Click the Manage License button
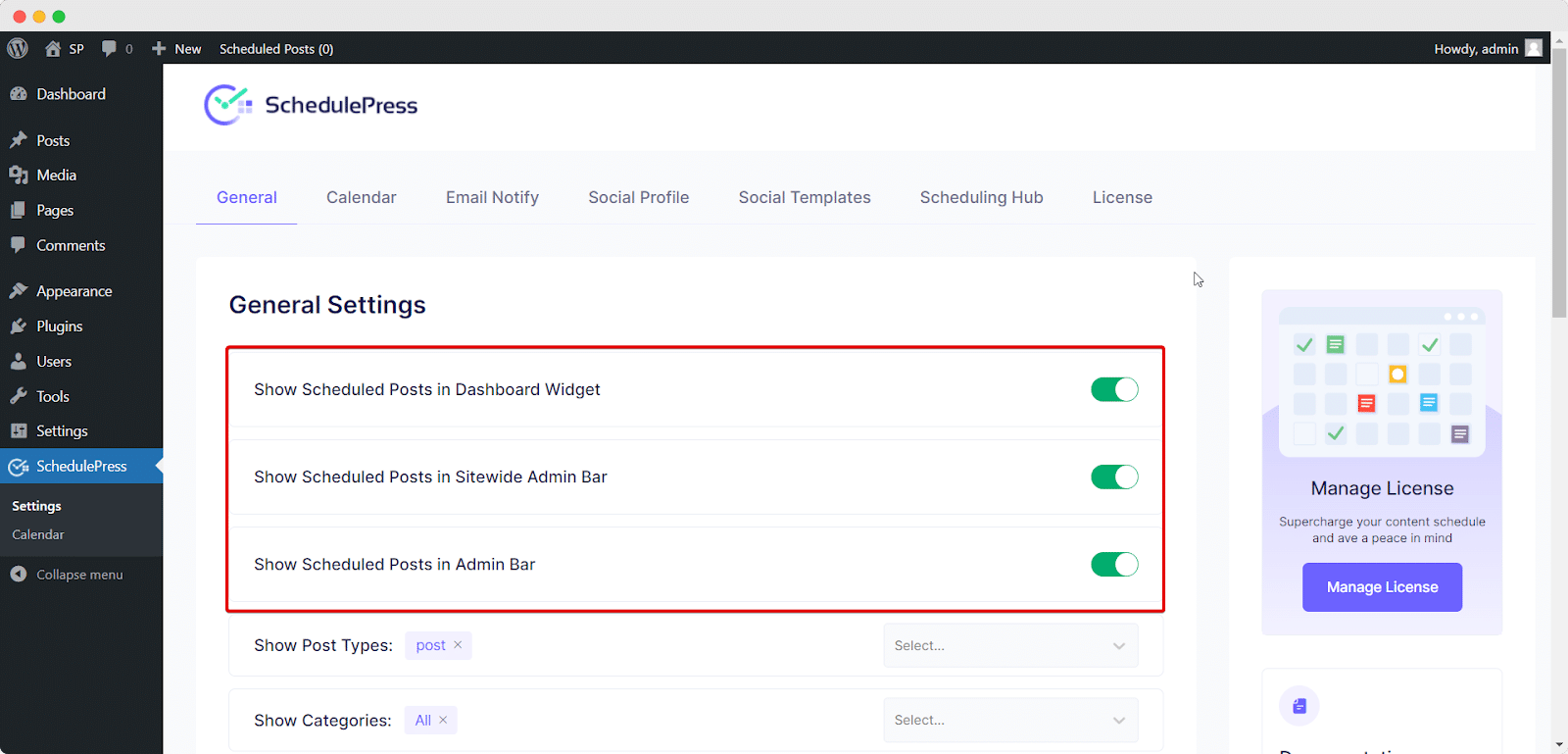 point(1382,587)
